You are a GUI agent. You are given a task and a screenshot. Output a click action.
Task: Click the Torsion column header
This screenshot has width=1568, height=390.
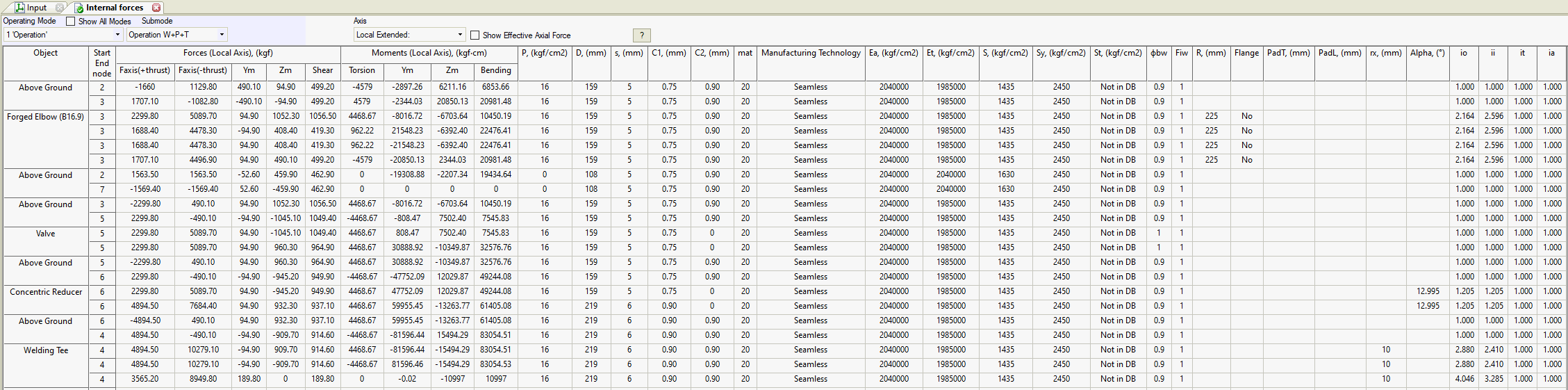pyautogui.click(x=362, y=70)
